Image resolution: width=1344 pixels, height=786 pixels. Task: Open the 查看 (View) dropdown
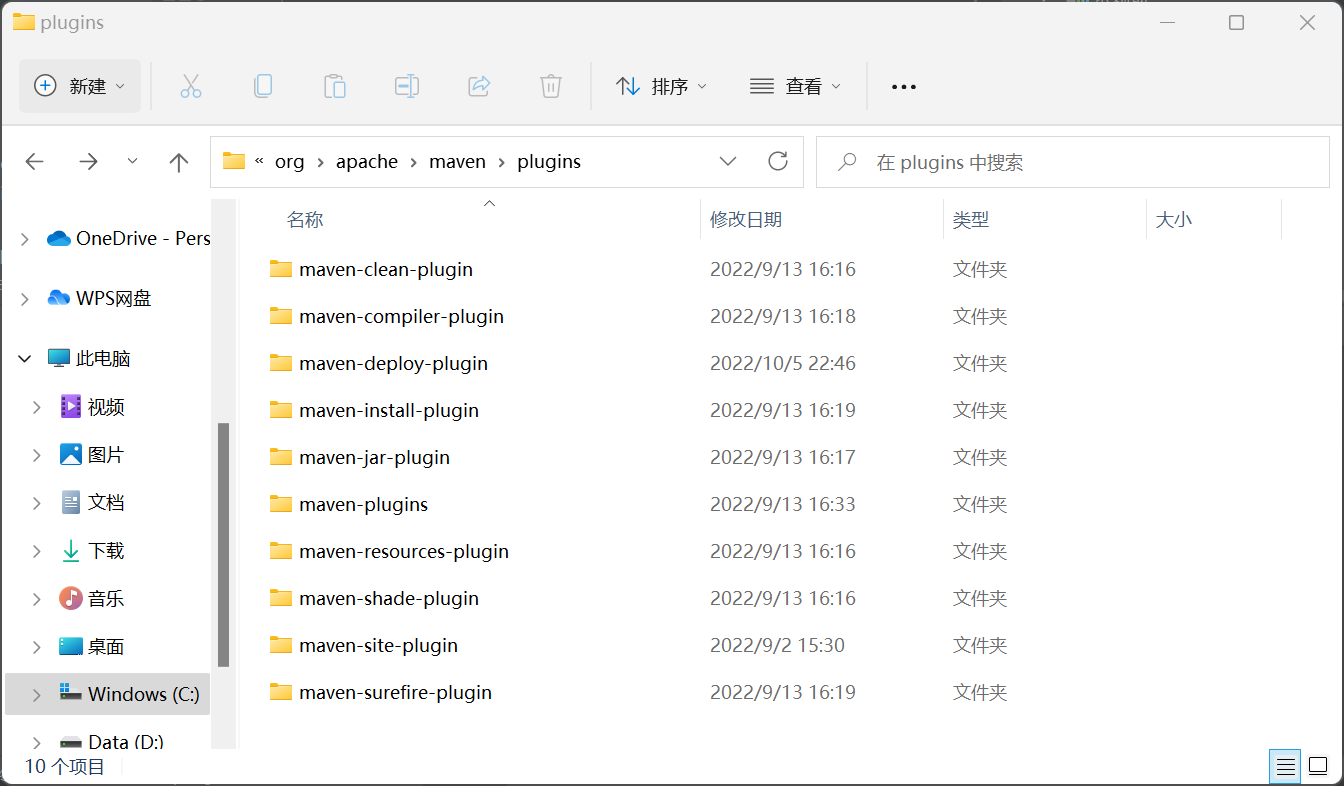pyautogui.click(x=795, y=86)
